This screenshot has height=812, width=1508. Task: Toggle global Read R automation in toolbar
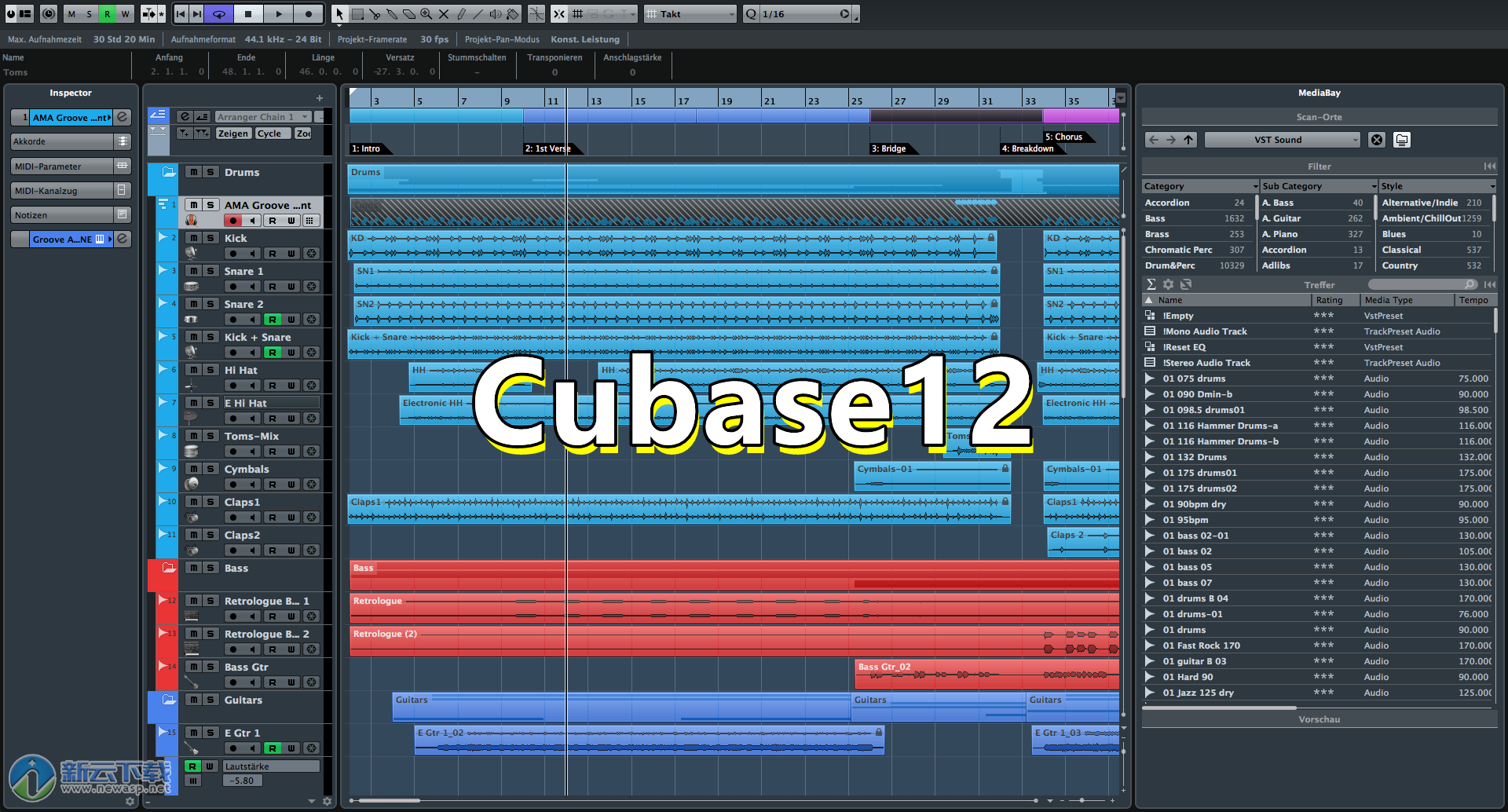[x=108, y=14]
